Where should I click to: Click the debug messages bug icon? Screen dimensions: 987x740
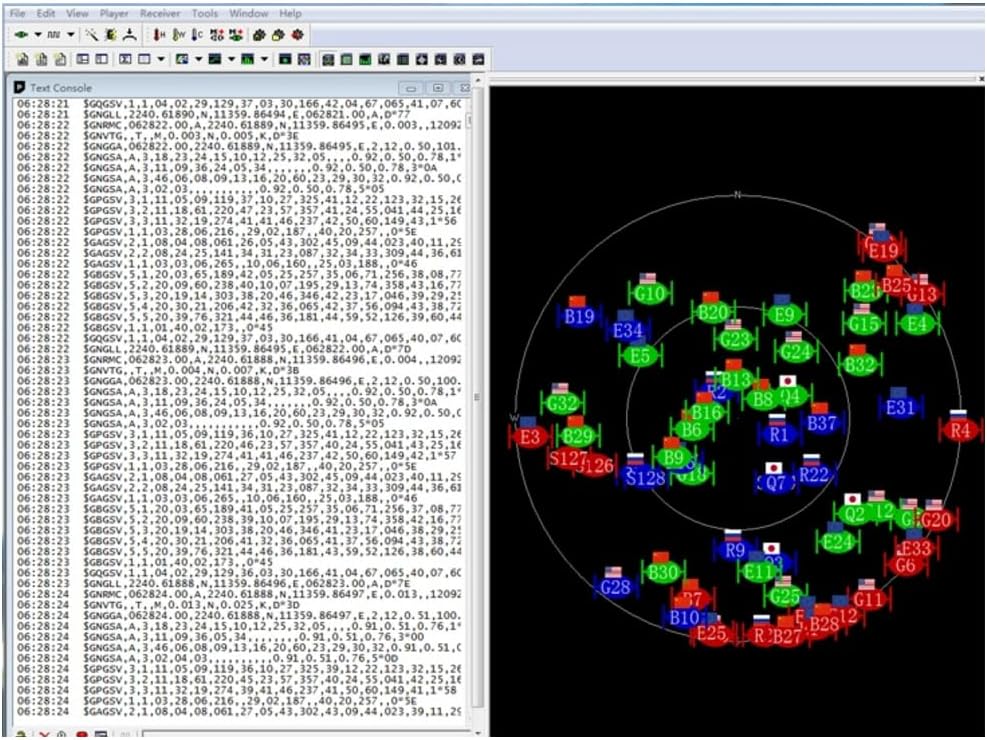(x=111, y=35)
